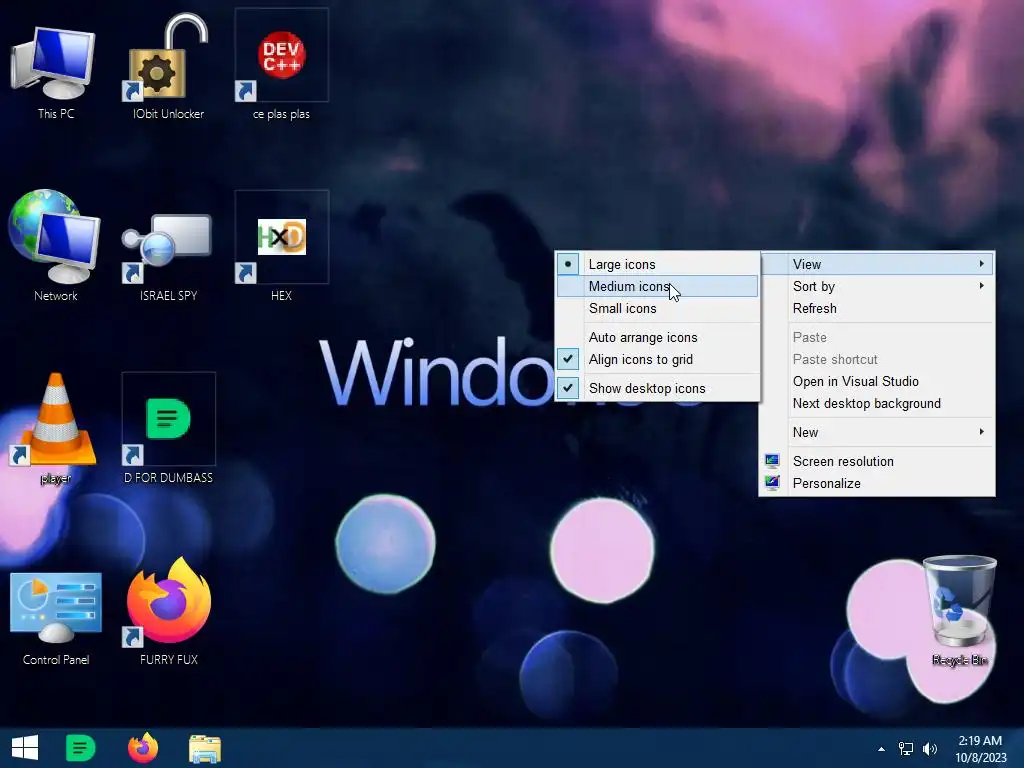Expand the View submenu entry
Image resolution: width=1024 pixels, height=768 pixels.
tap(877, 264)
